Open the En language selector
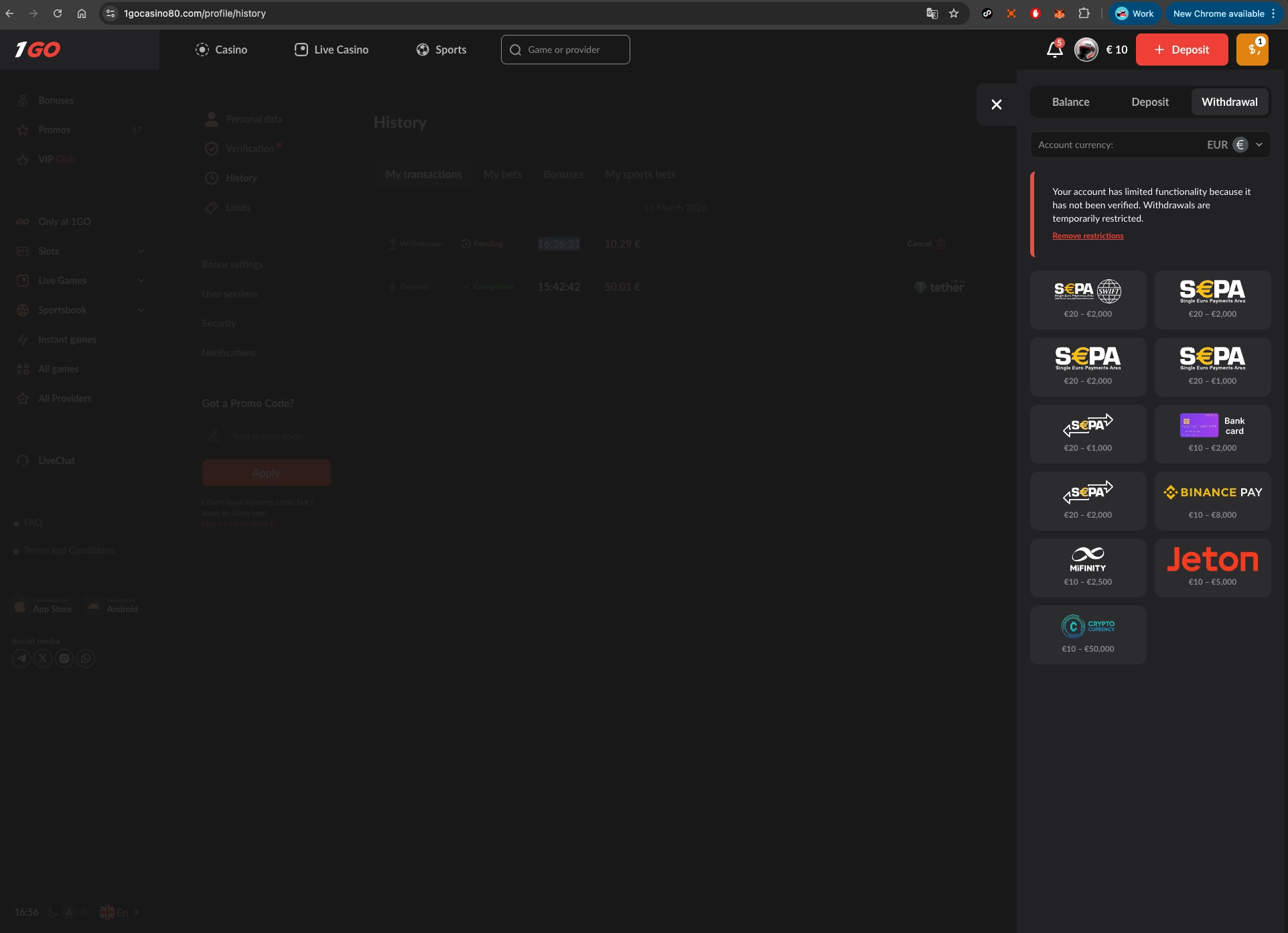1288x933 pixels. point(119,912)
